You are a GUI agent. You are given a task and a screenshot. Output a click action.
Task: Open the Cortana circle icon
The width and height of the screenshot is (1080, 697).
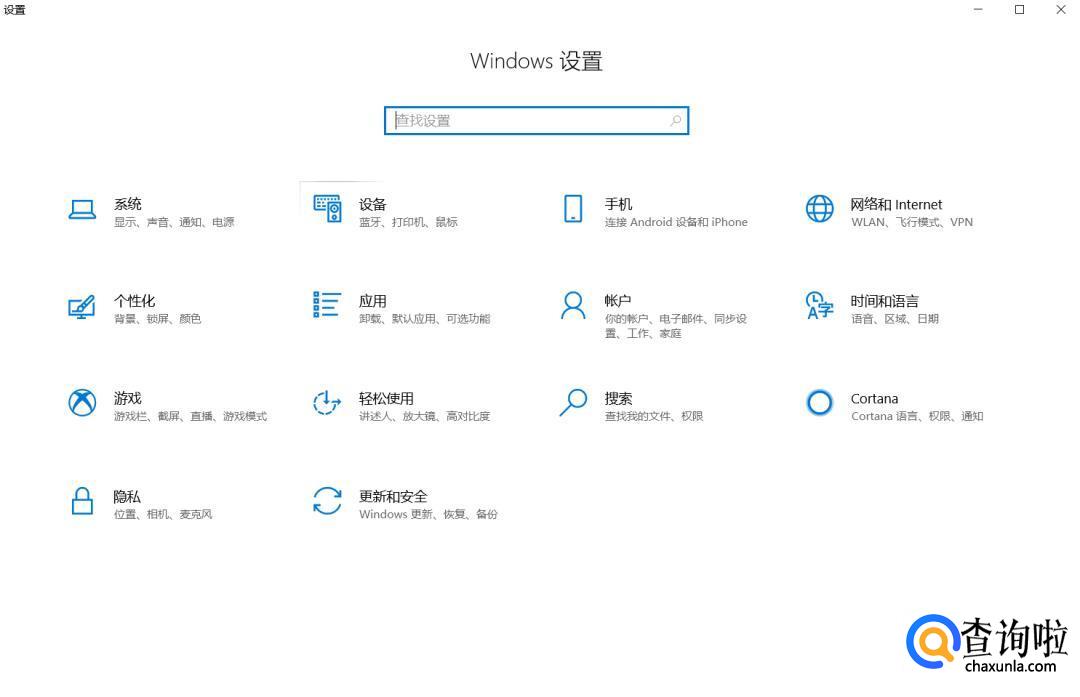pyautogui.click(x=819, y=403)
